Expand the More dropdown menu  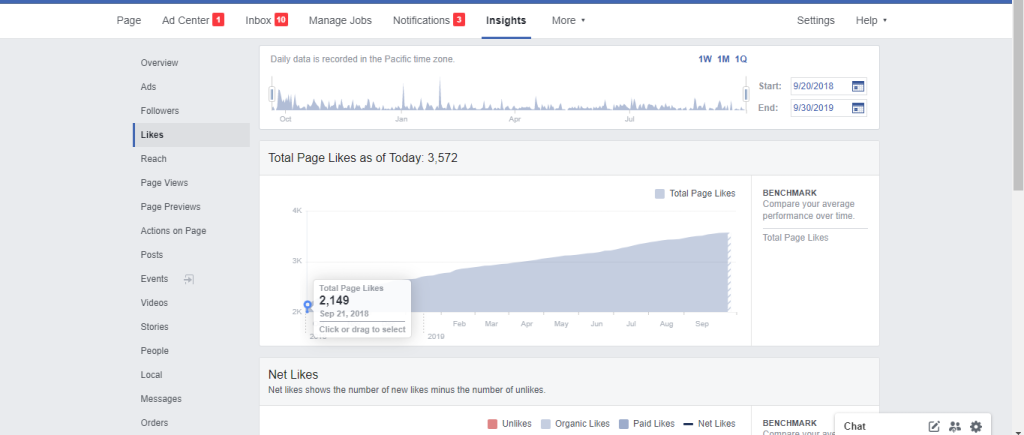568,20
